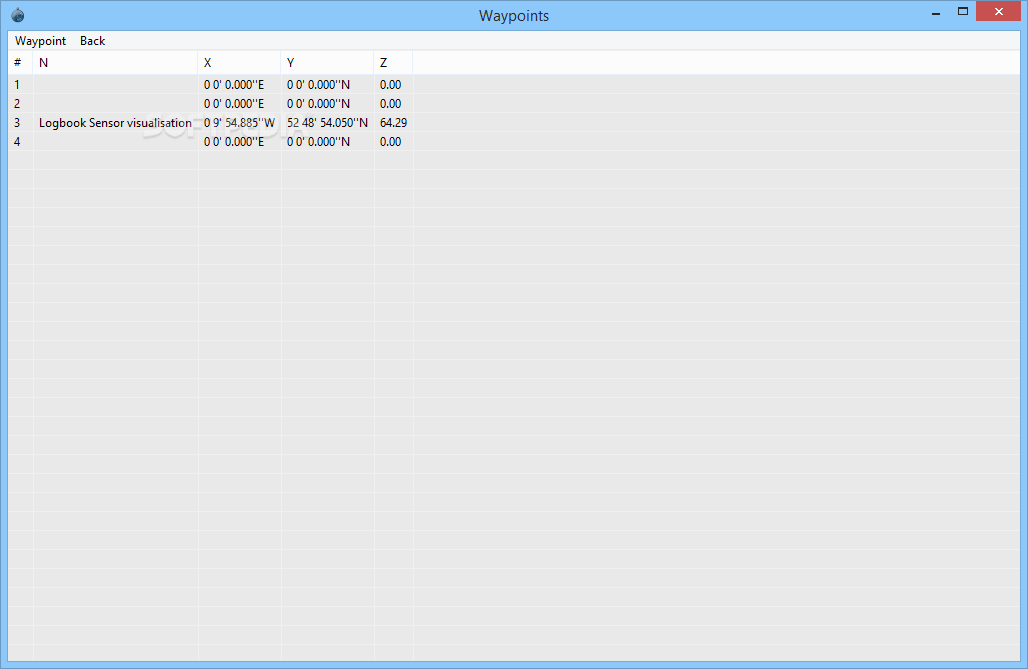1028x669 pixels.
Task: Select waypoint row number 4
Action: [17, 142]
